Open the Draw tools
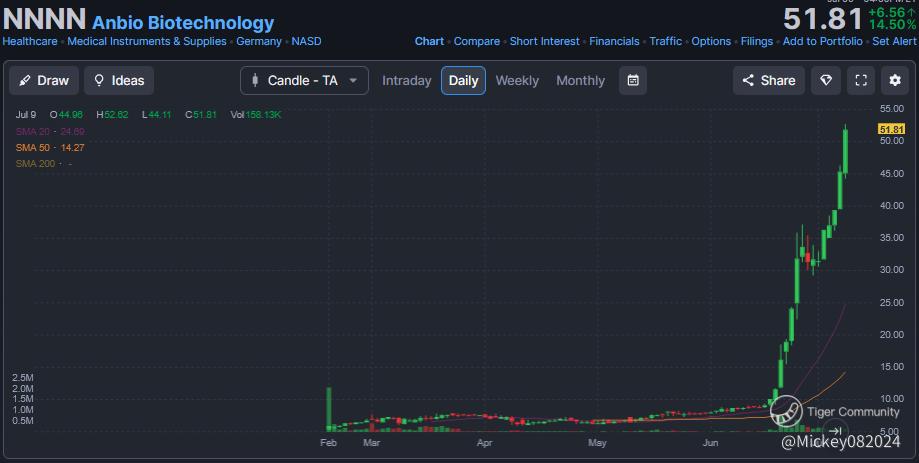The image size is (919, 463). 43,80
